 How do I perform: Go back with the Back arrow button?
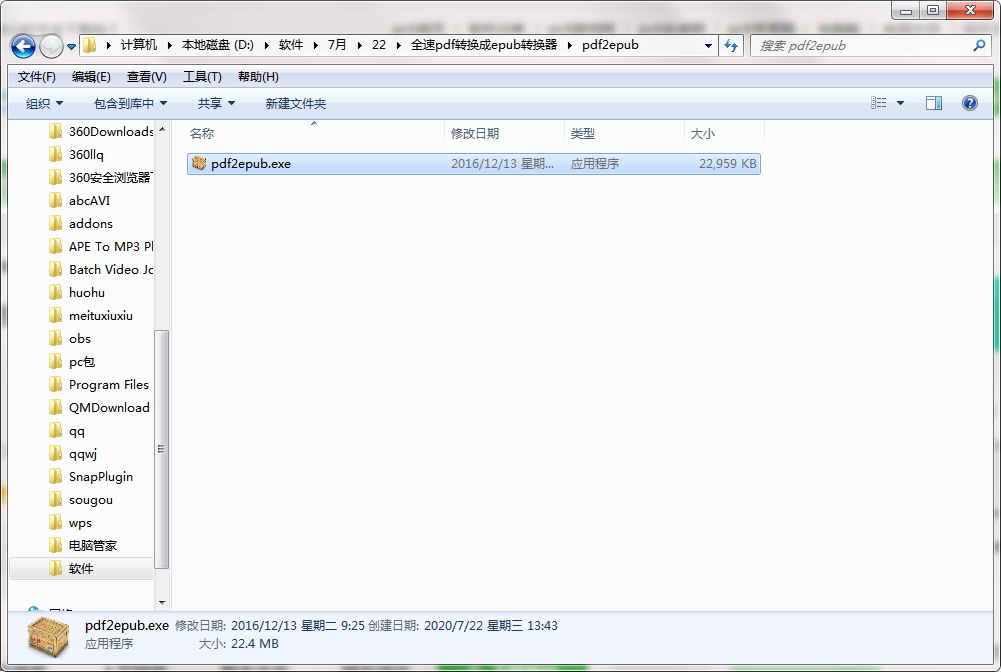pyautogui.click(x=24, y=46)
